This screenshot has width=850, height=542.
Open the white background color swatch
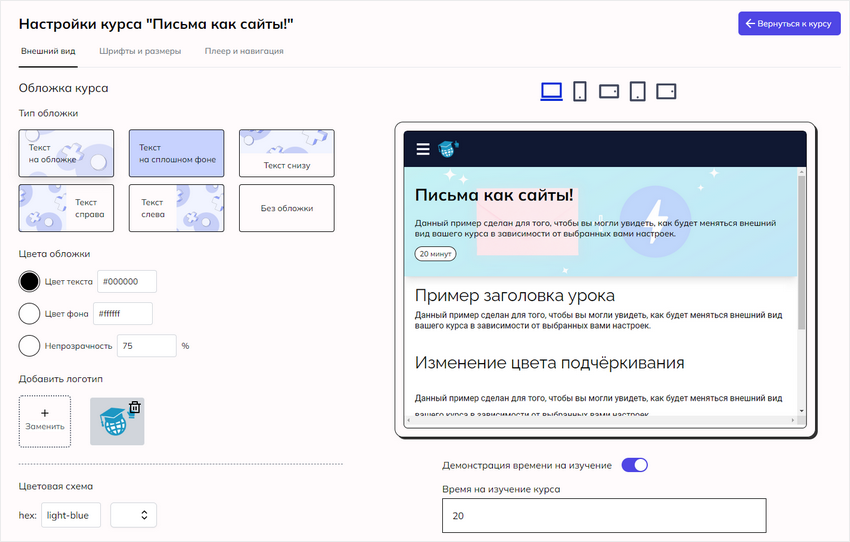click(29, 313)
